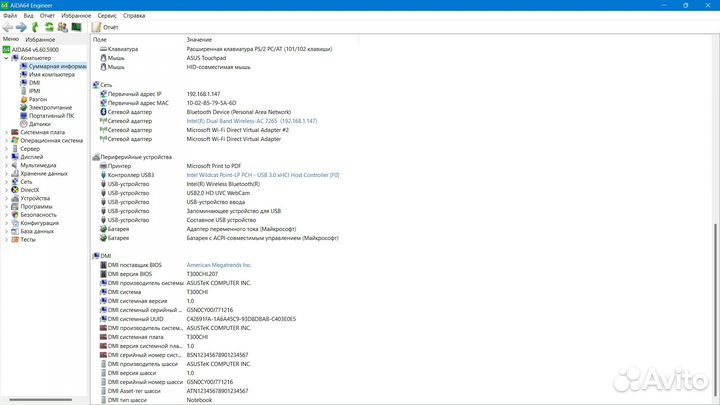The width and height of the screenshot is (720, 405).
Task: Click the Поле column header
Action: [100, 40]
